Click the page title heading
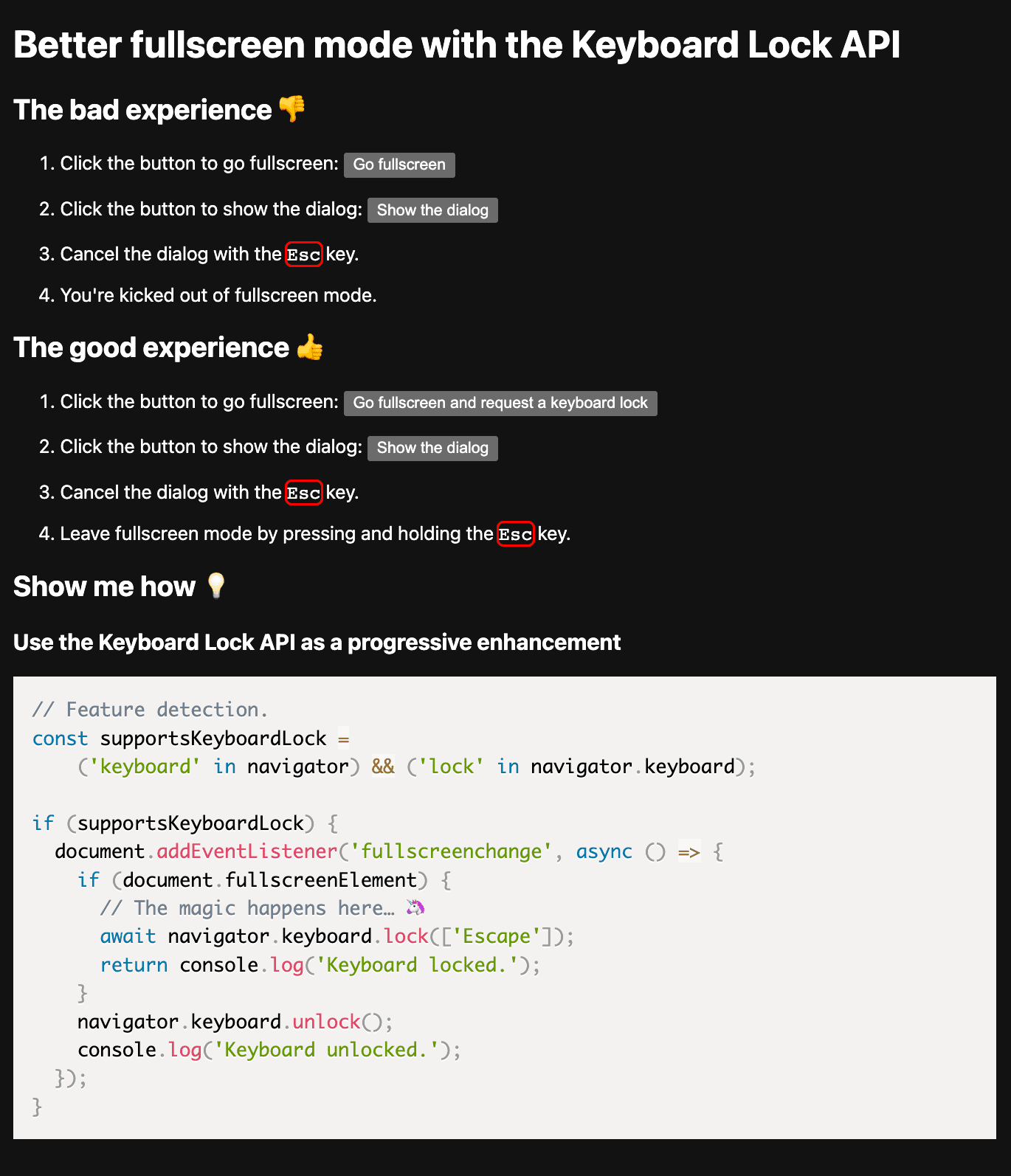Image resolution: width=1011 pixels, height=1176 pixels. (457, 45)
